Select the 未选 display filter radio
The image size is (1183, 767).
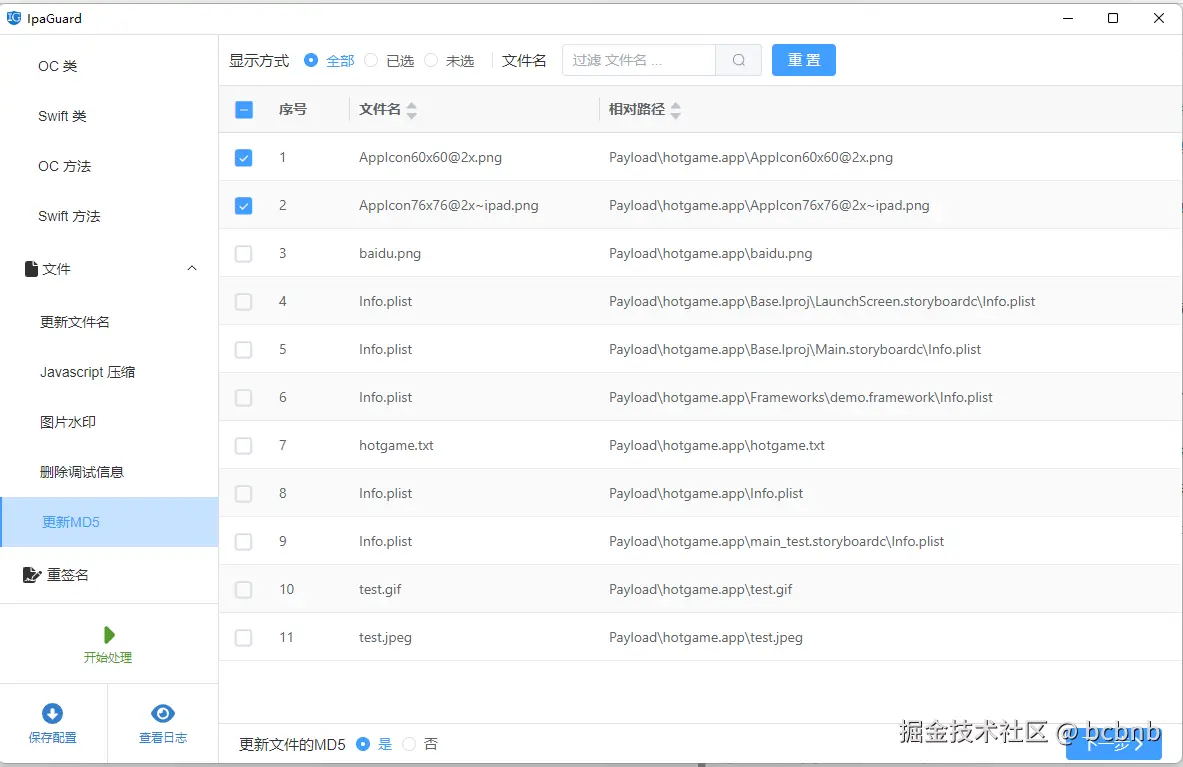tap(430, 60)
